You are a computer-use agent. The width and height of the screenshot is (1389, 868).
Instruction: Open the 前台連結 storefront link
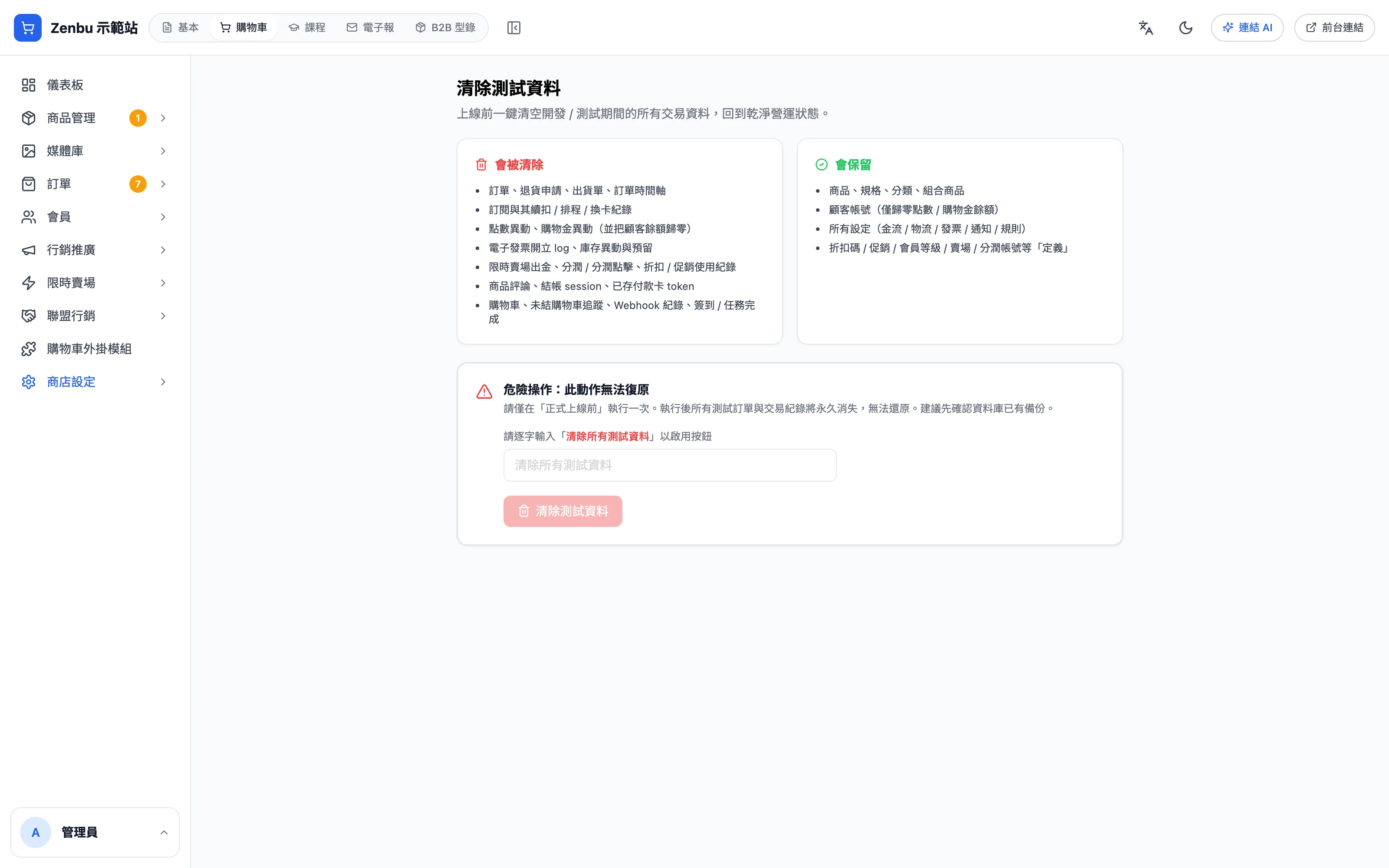point(1334,27)
